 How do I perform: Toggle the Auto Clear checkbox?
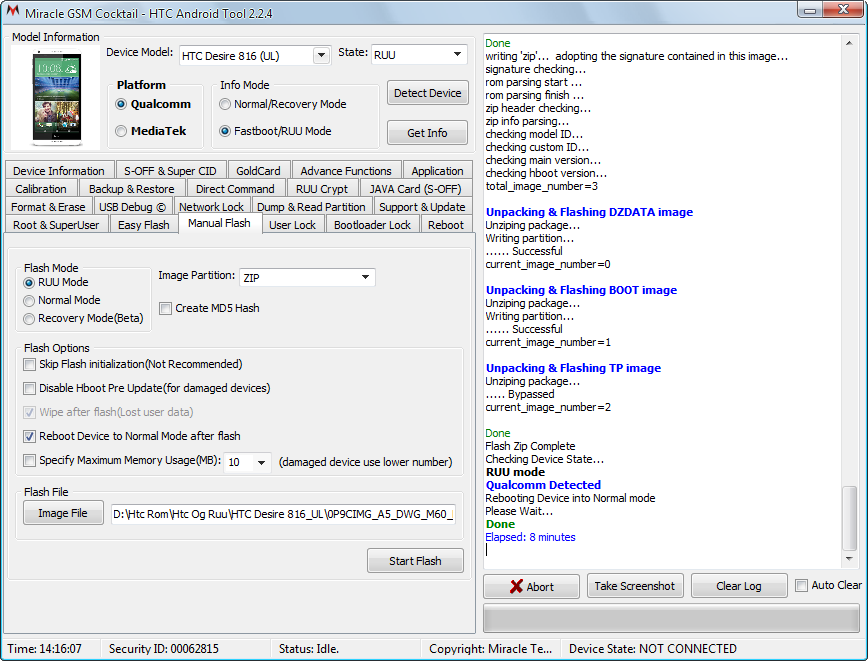tap(801, 585)
